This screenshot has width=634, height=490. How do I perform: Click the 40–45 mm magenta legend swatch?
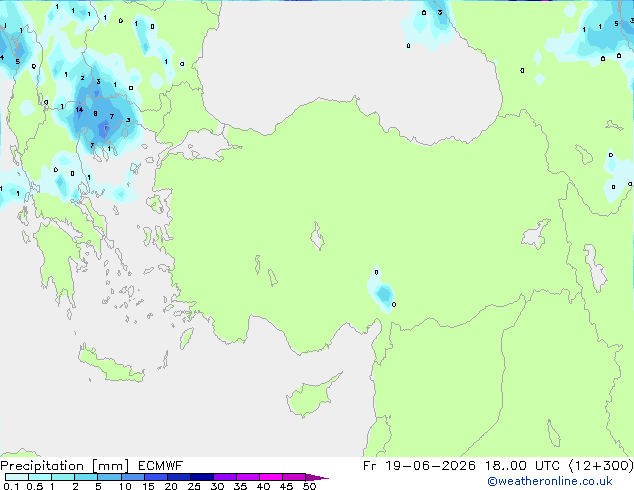point(271,477)
